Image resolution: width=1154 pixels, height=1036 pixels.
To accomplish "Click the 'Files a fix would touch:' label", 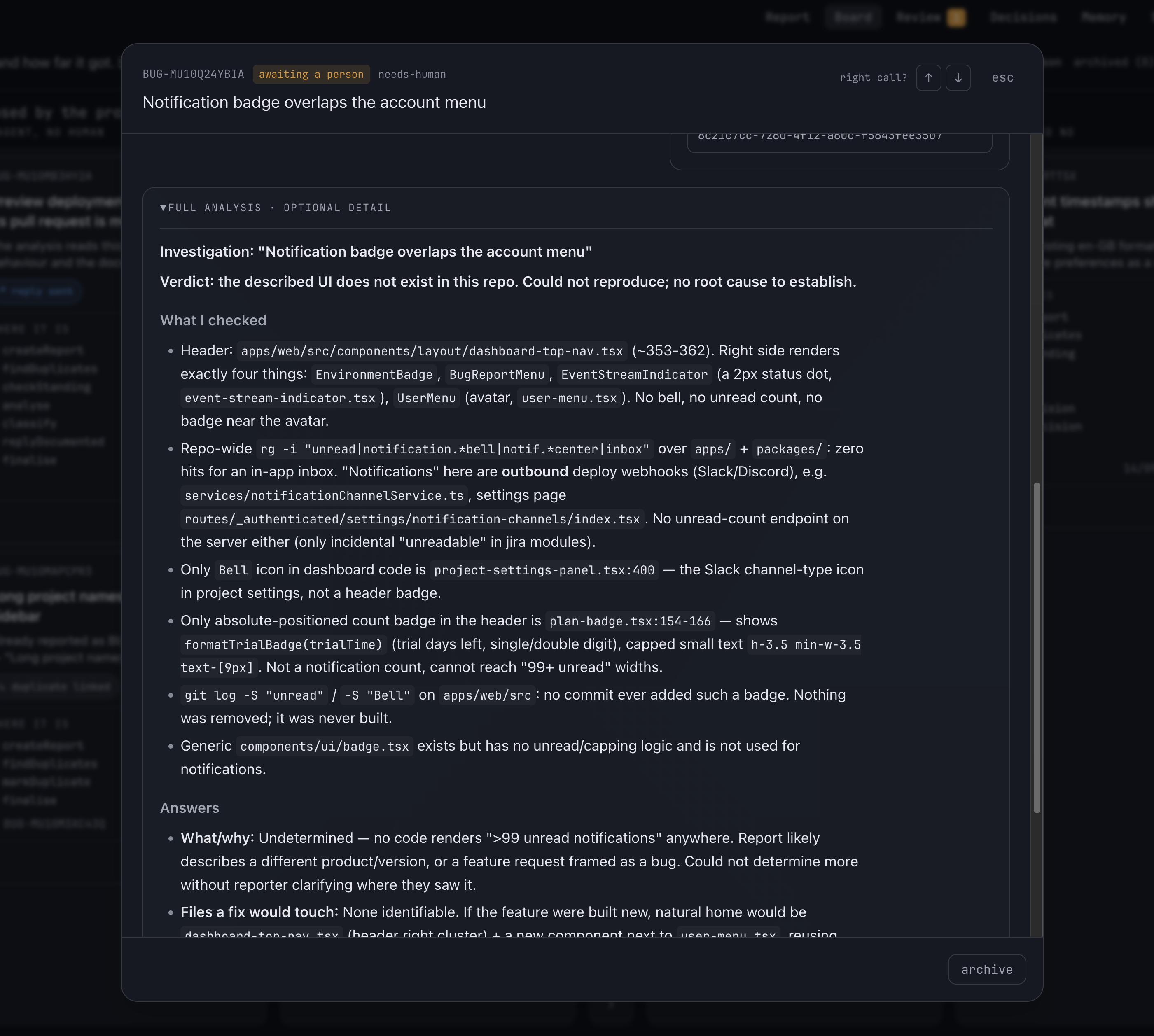I will 259,912.
